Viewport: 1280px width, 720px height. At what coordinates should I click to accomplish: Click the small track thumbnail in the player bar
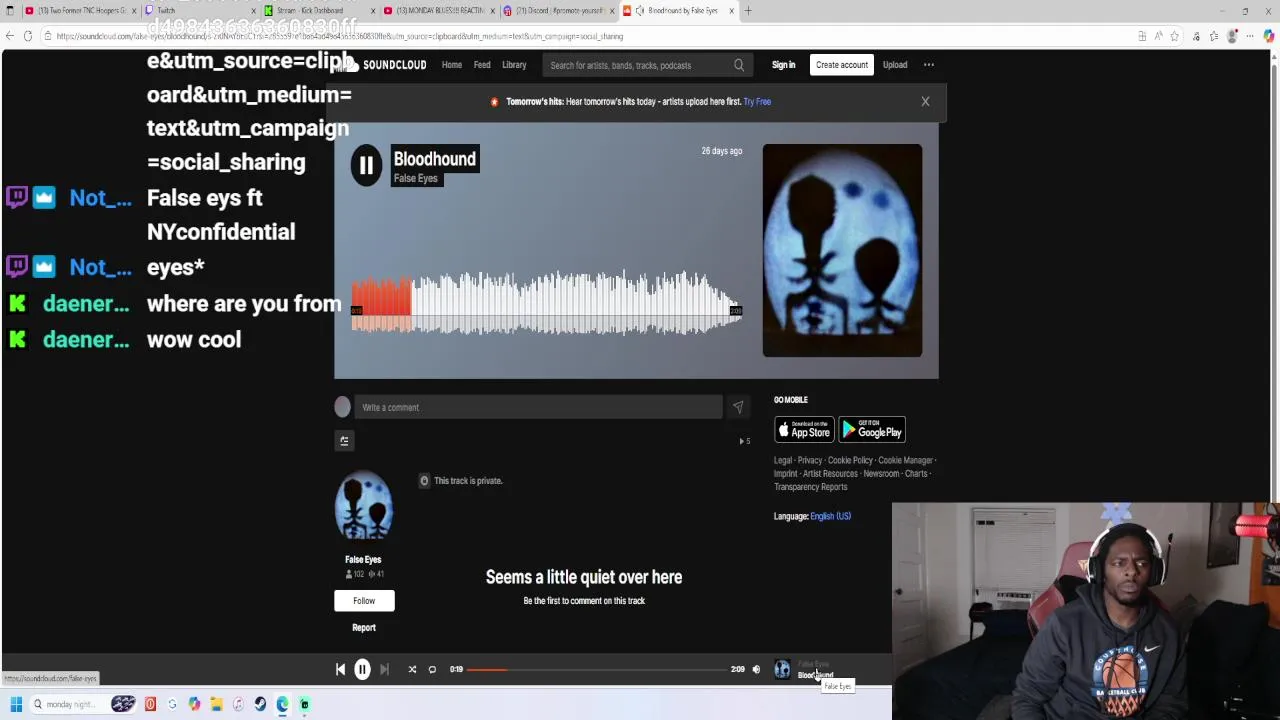tap(782, 669)
